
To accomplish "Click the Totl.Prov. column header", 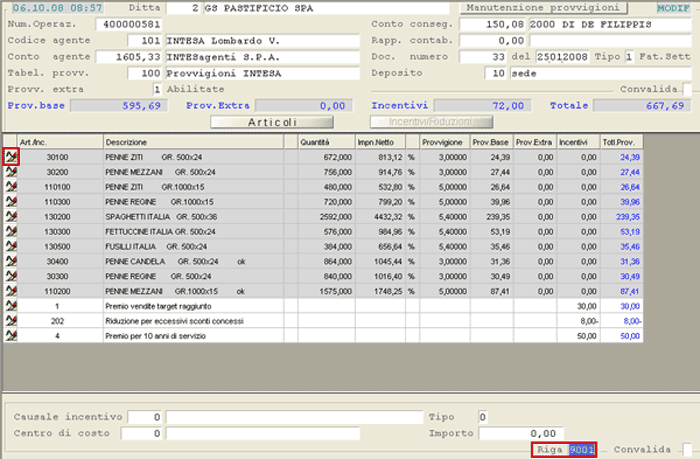I will (622, 142).
